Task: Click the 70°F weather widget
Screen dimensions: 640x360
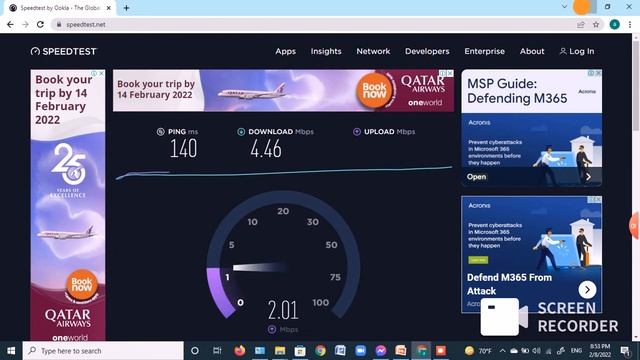Action: (x=479, y=351)
